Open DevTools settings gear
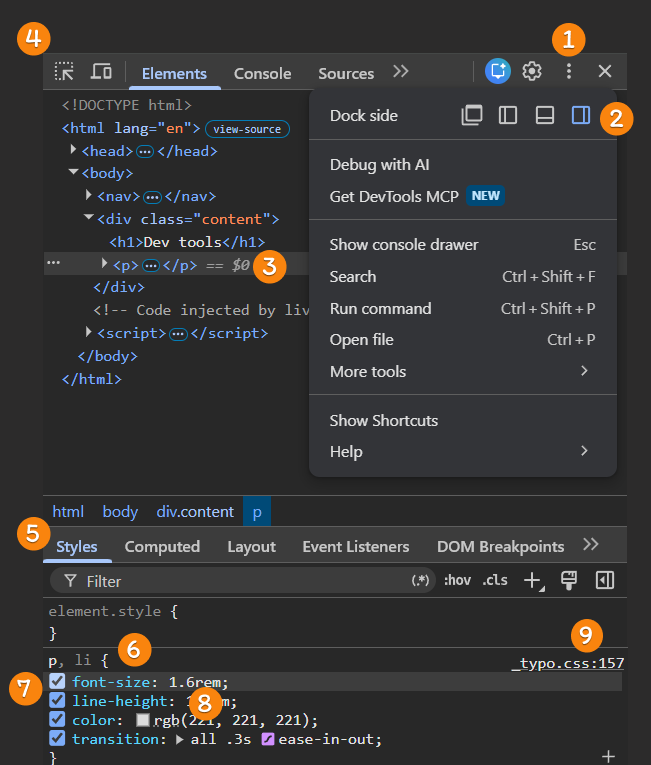 tap(531, 71)
